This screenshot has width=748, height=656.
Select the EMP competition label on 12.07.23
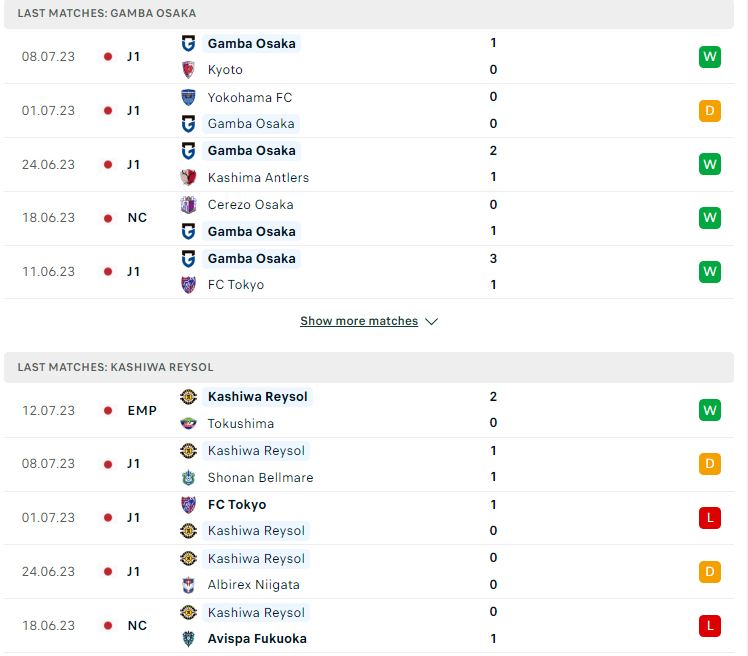click(142, 410)
